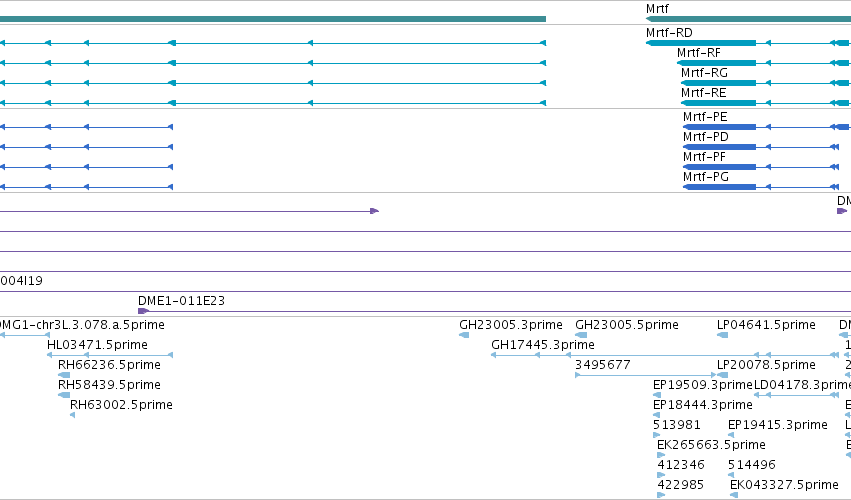
Task: Click the Mrtf gene label
Action: [657, 9]
